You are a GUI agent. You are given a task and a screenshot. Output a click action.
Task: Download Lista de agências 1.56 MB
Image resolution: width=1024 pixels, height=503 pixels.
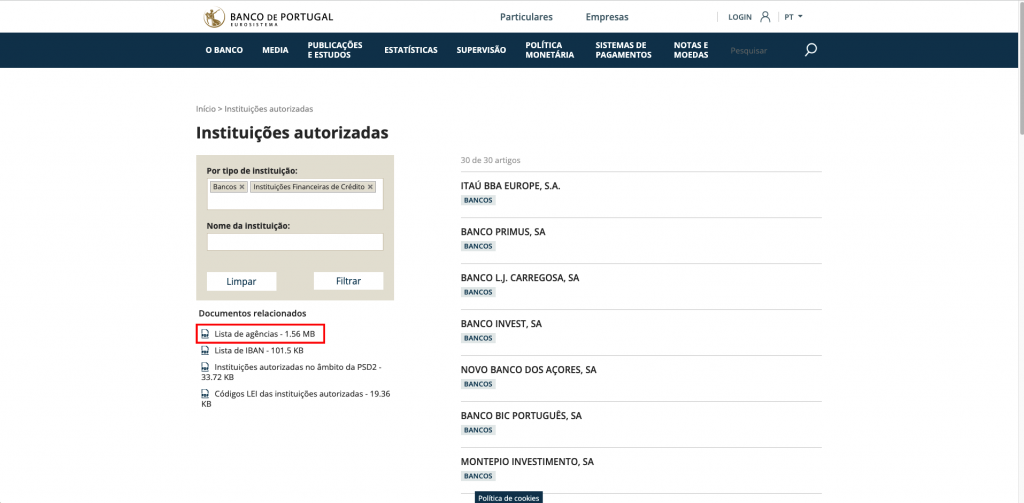(x=264, y=334)
